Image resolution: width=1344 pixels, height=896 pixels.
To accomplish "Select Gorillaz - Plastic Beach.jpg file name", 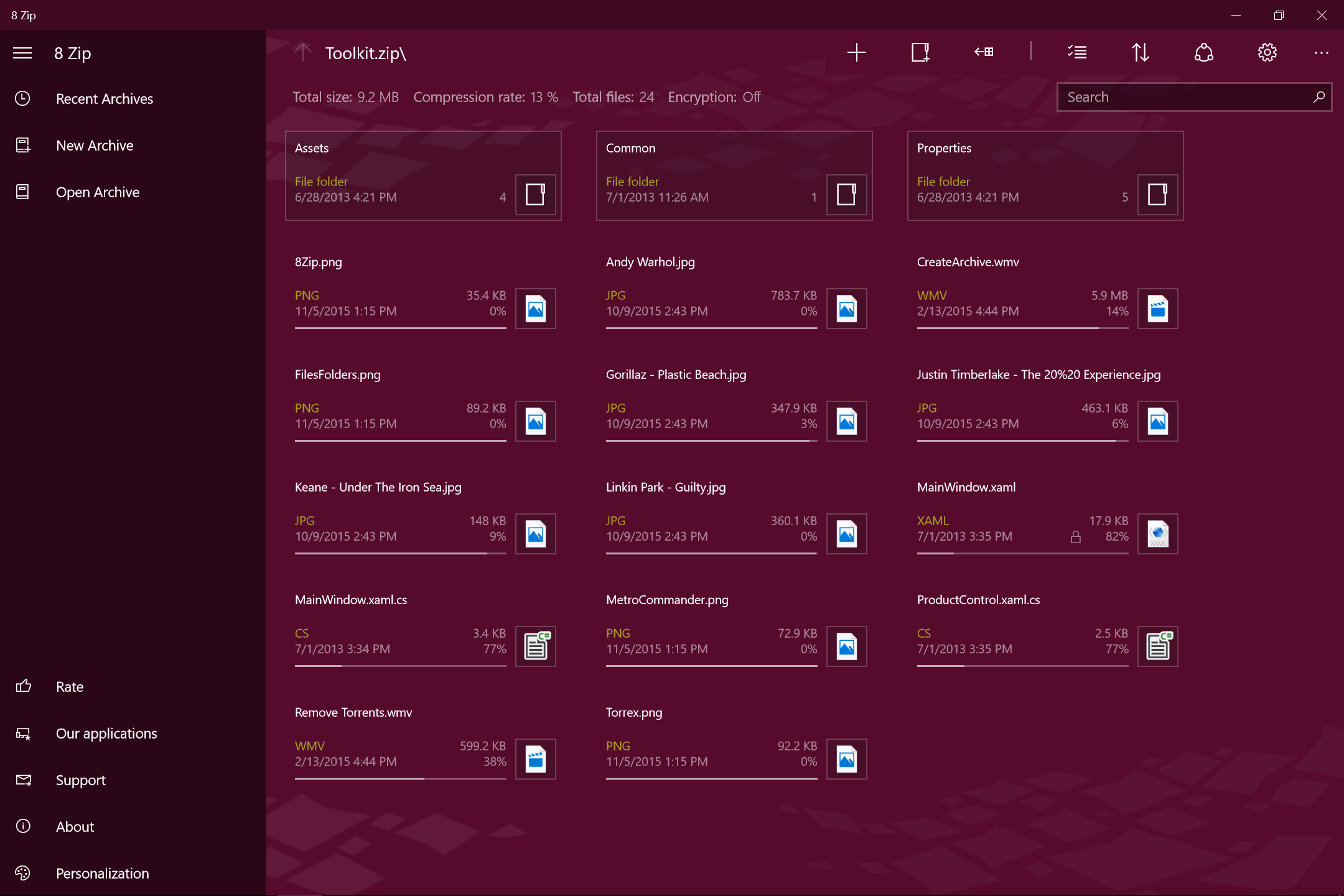I will click(x=676, y=375).
